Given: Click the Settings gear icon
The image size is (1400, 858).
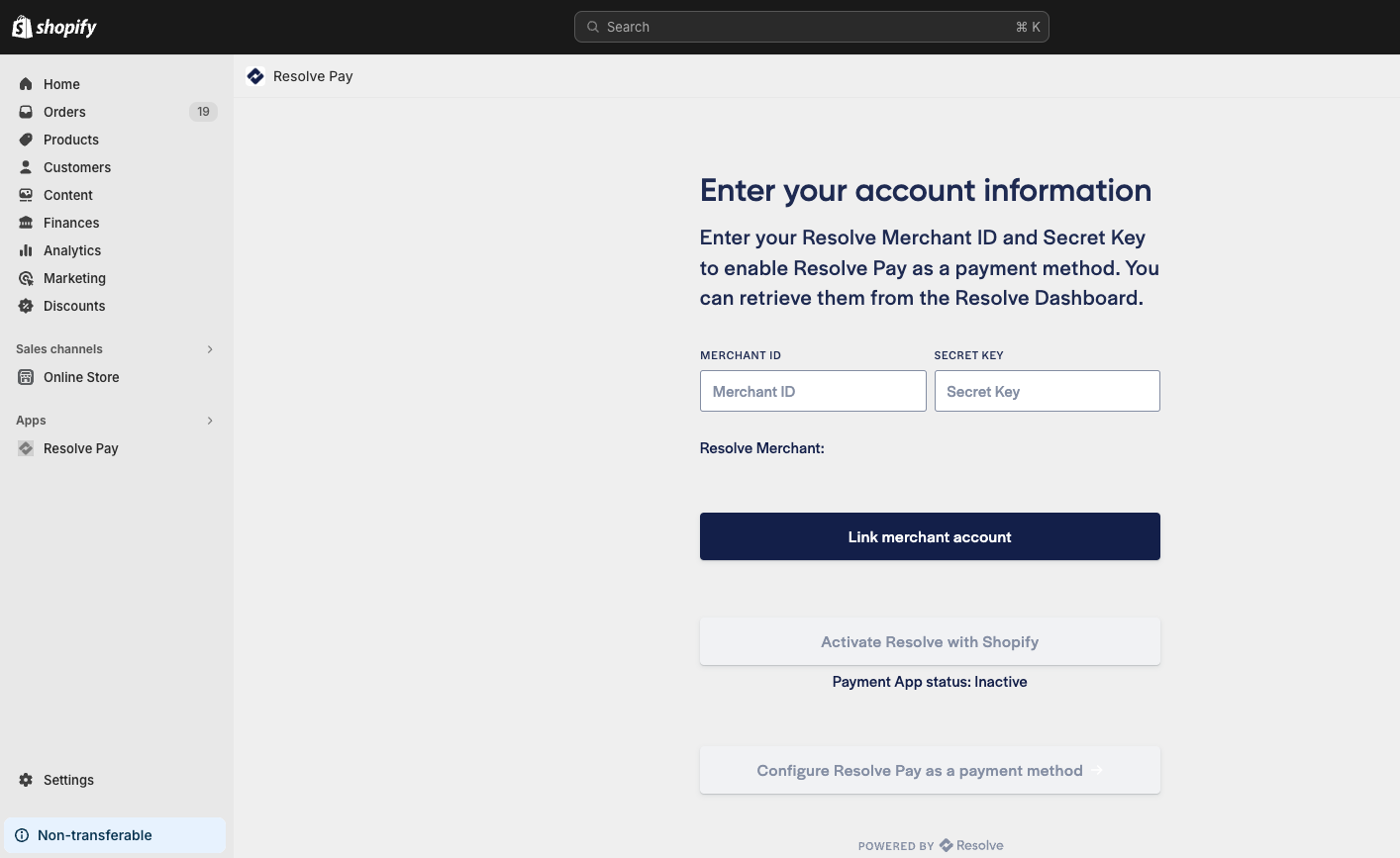Looking at the screenshot, I should (x=26, y=780).
